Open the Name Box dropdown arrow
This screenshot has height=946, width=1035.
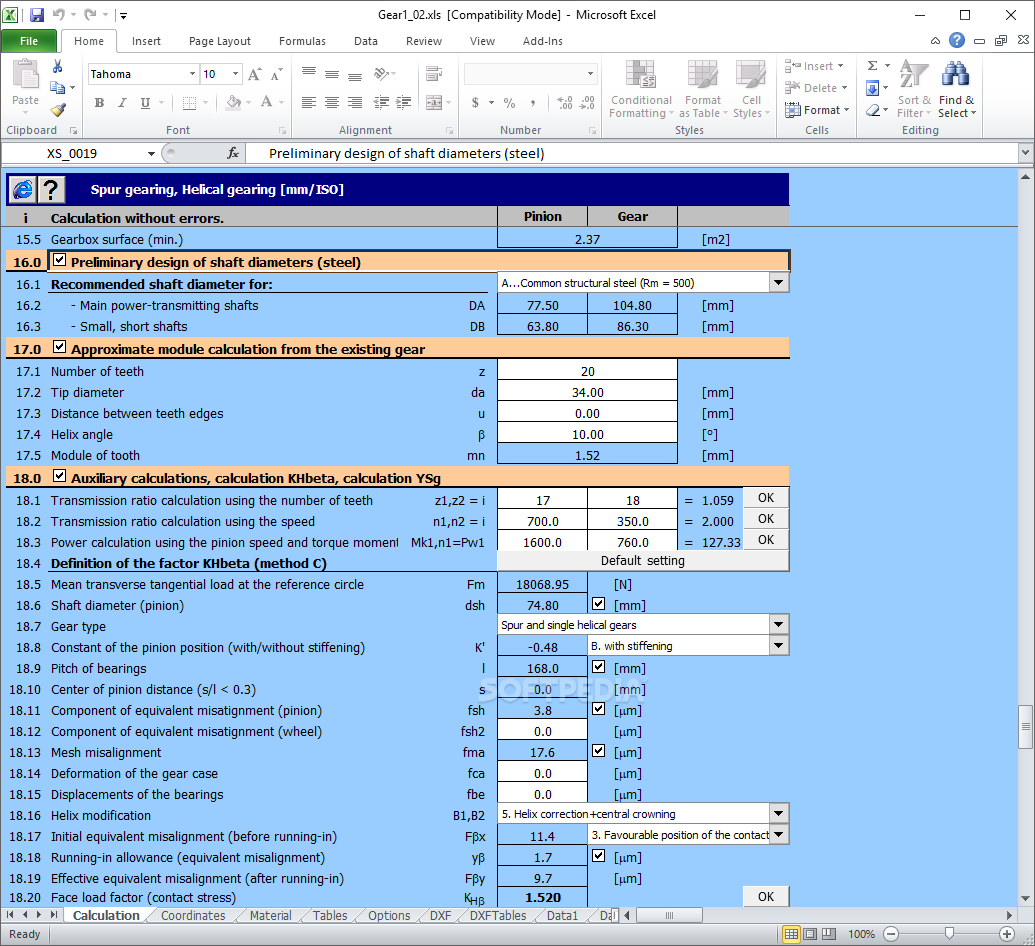151,153
